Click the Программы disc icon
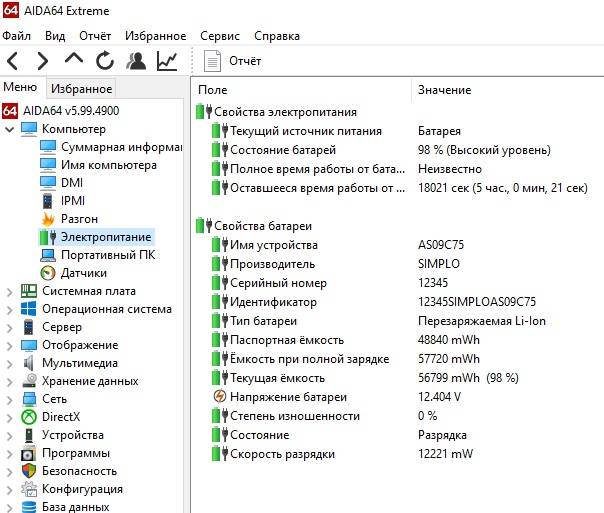The height and width of the screenshot is (513, 604). 29,453
